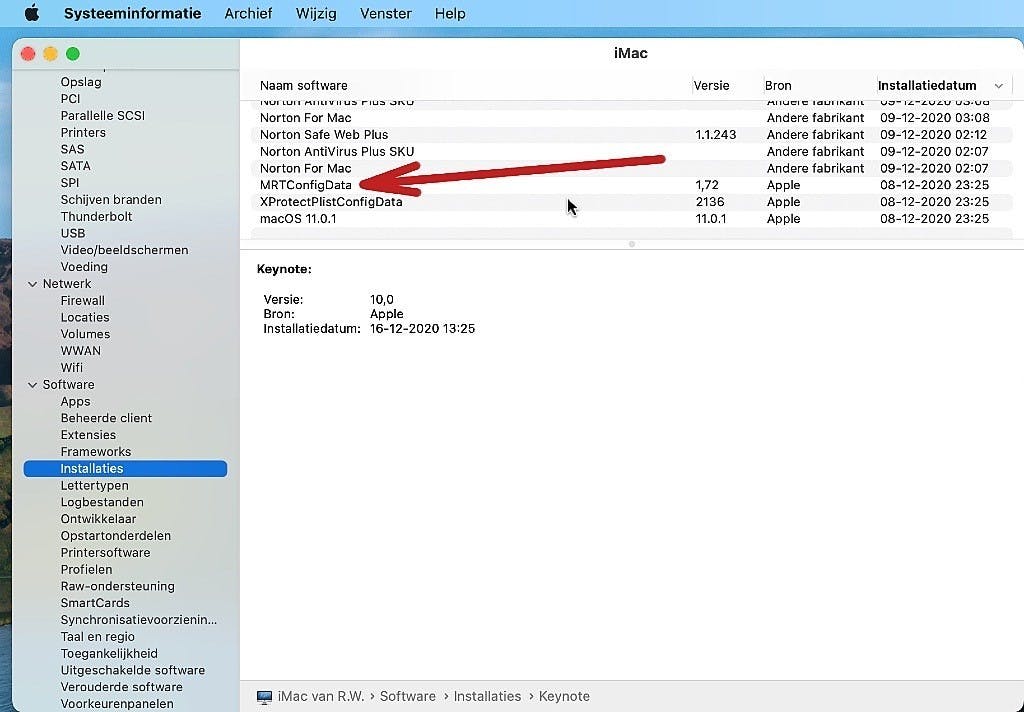Open the Help menu
The width and height of the screenshot is (1024, 712).
450,13
